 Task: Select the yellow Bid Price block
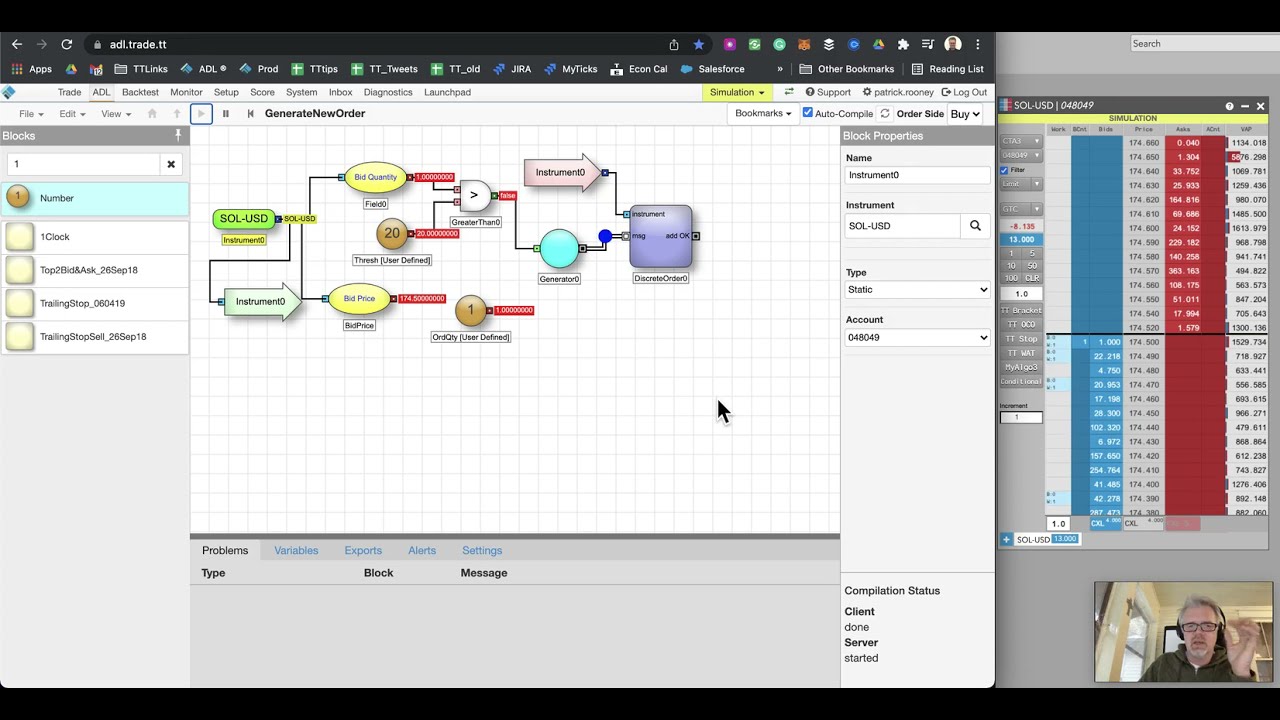click(359, 298)
